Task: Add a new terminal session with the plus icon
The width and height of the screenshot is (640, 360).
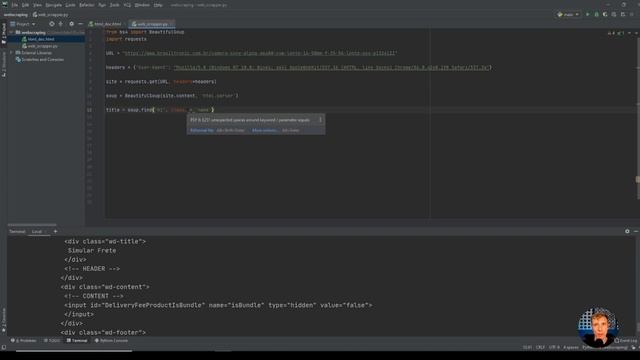Action: [56, 231]
